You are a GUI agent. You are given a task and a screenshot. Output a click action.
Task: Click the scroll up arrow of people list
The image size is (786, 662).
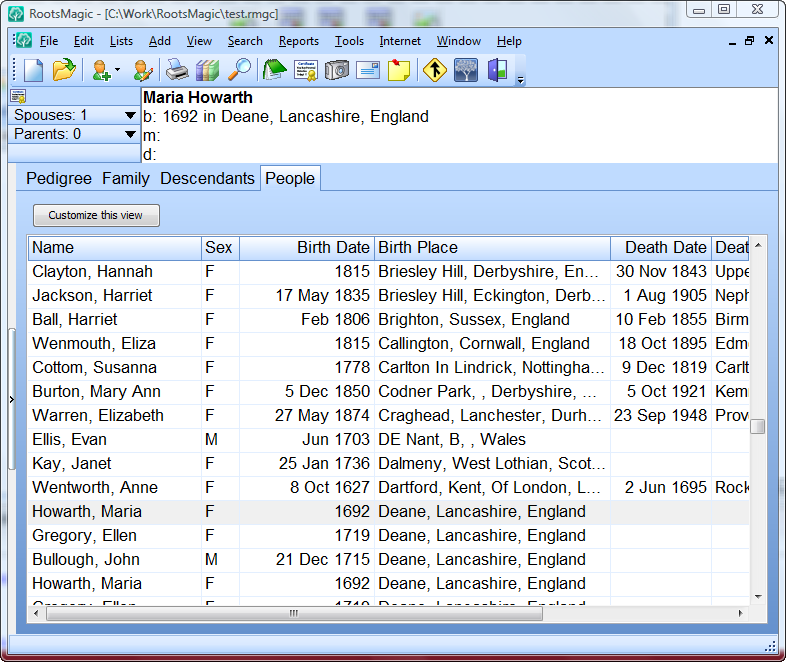[x=758, y=245]
